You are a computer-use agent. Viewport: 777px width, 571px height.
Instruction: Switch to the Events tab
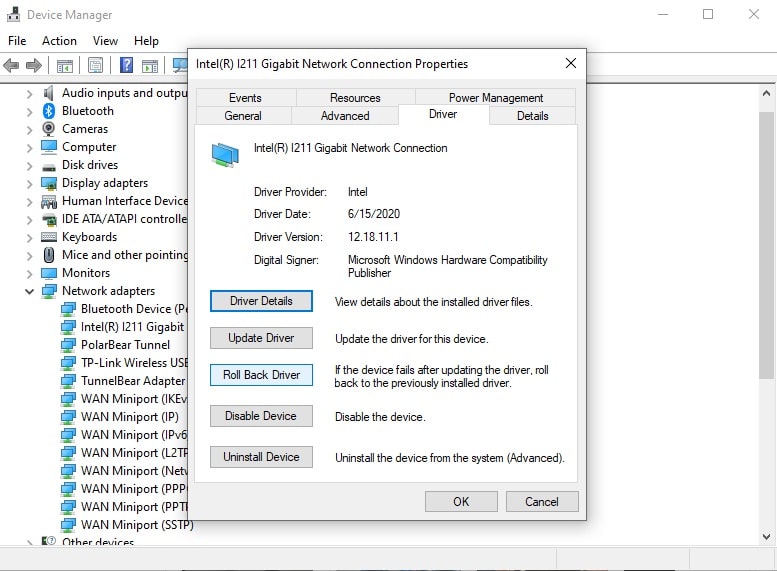[245, 98]
